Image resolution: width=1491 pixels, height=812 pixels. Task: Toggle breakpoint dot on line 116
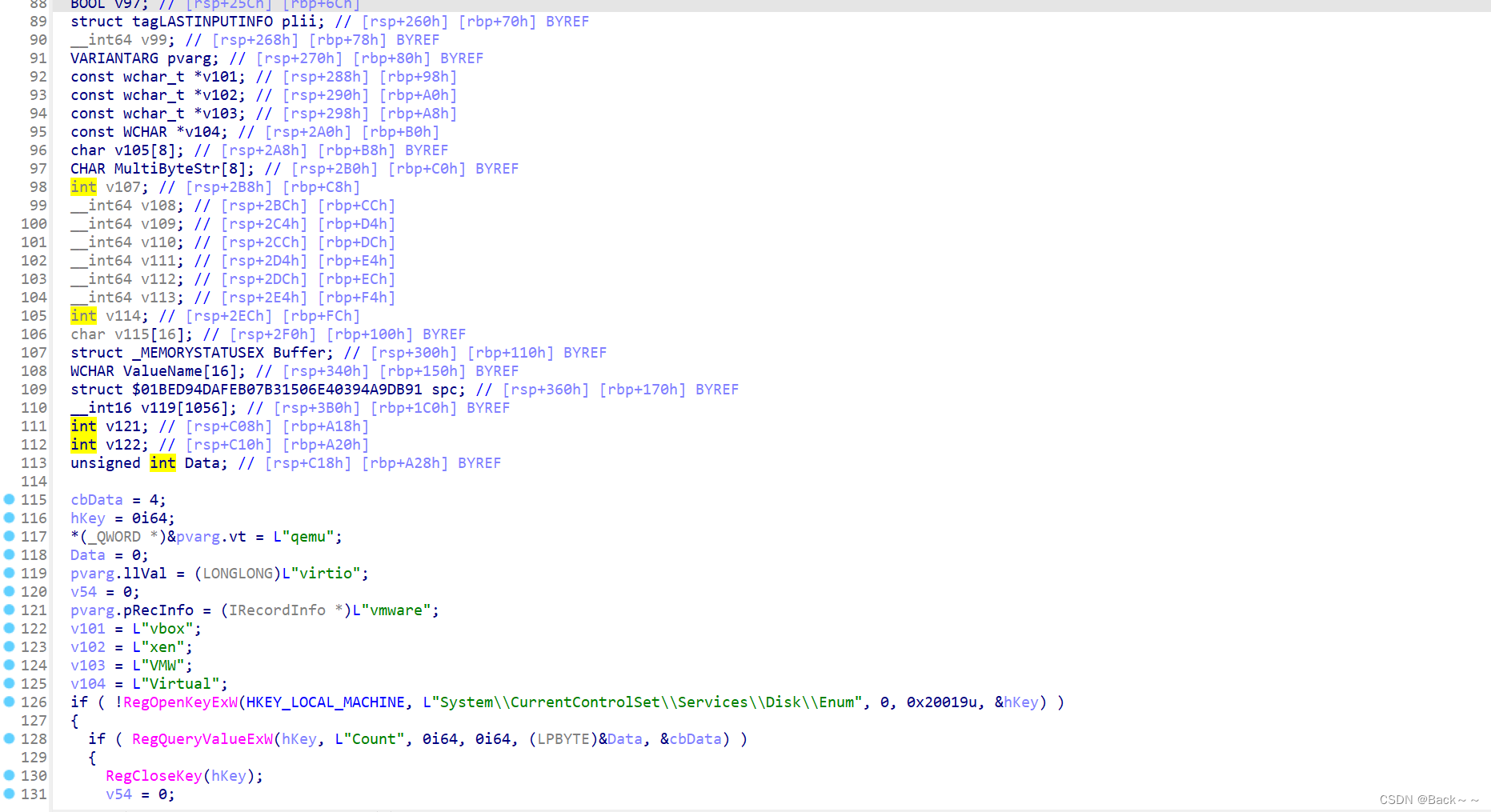tap(10, 518)
